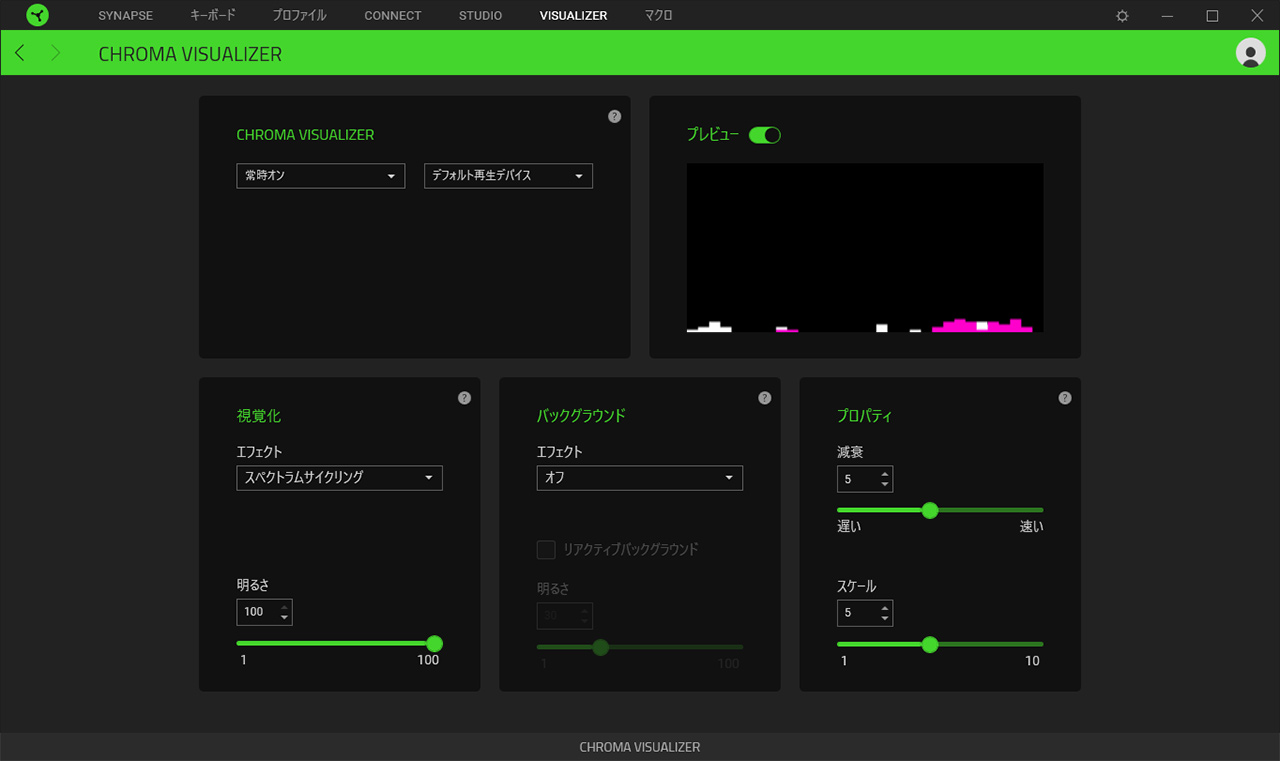Click the Razer logo icon
1280x761 pixels.
click(37, 15)
